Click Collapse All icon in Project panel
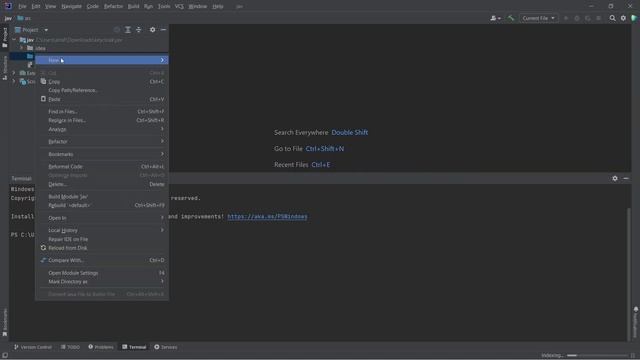Viewport: 640px width, 360px height. [x=139, y=30]
